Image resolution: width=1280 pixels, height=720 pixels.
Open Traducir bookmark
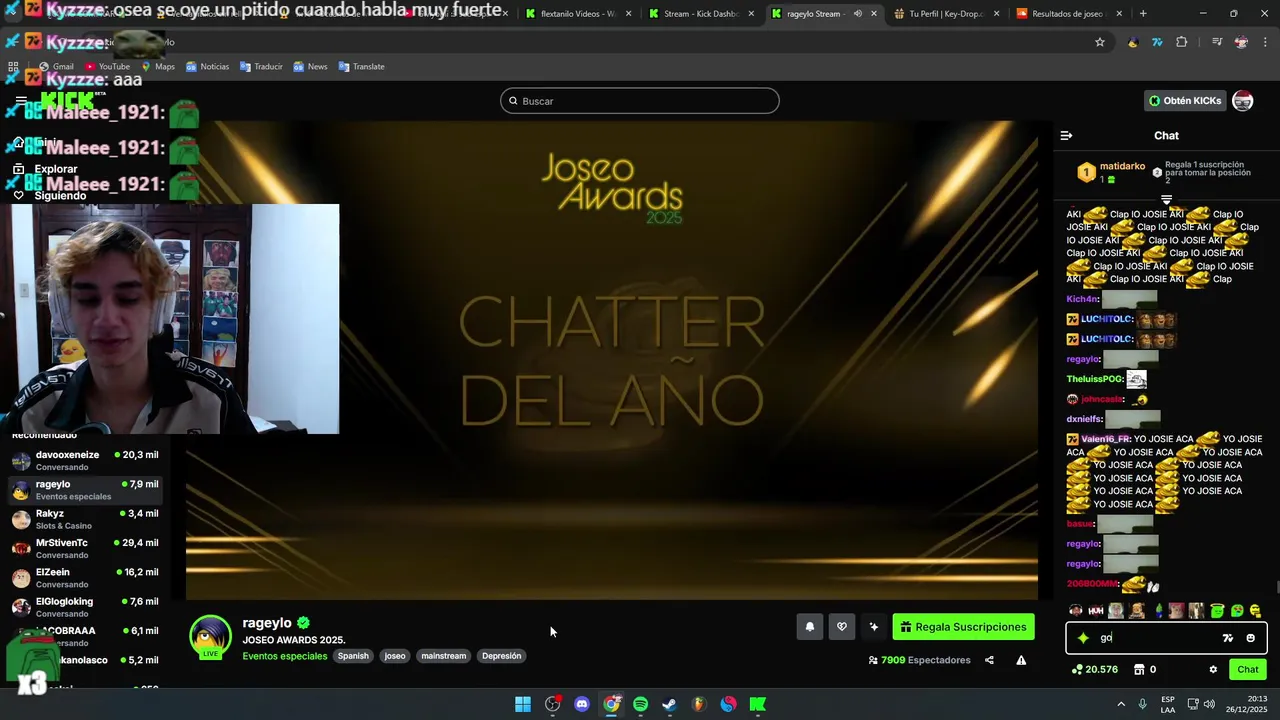[261, 67]
